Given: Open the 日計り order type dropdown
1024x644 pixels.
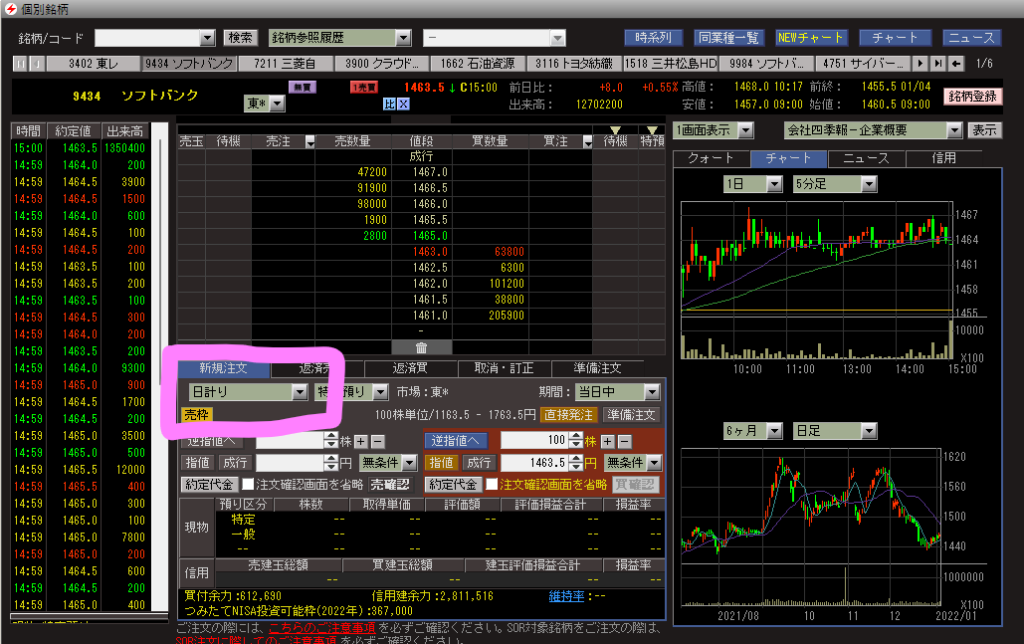Looking at the screenshot, I should tap(299, 392).
